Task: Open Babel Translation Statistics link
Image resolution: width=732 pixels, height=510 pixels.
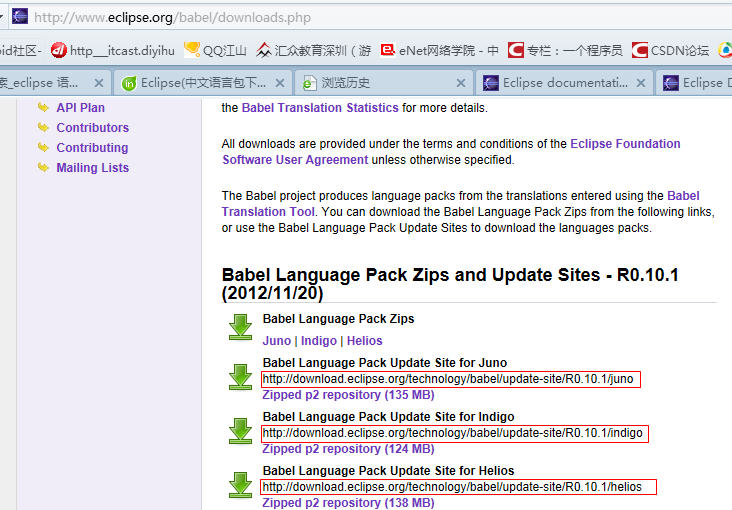Action: (320, 108)
